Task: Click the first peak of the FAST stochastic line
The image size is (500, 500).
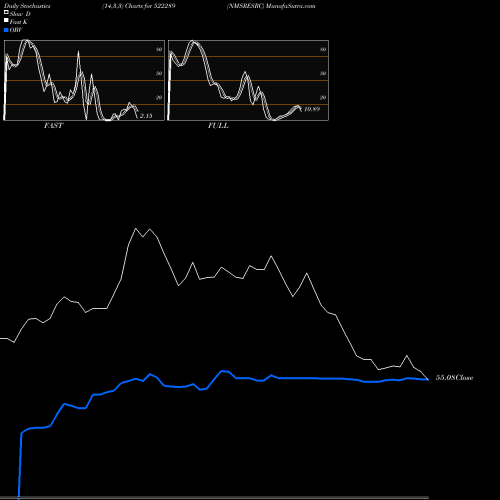Action: 26,41
